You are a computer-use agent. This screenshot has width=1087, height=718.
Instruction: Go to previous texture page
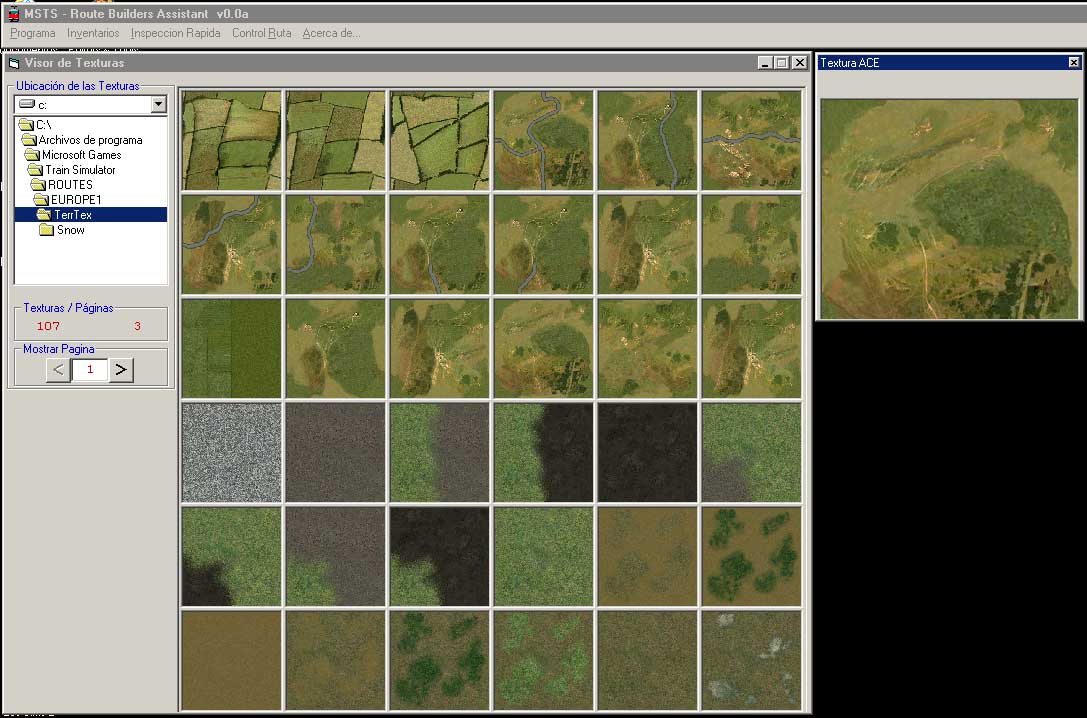[58, 370]
